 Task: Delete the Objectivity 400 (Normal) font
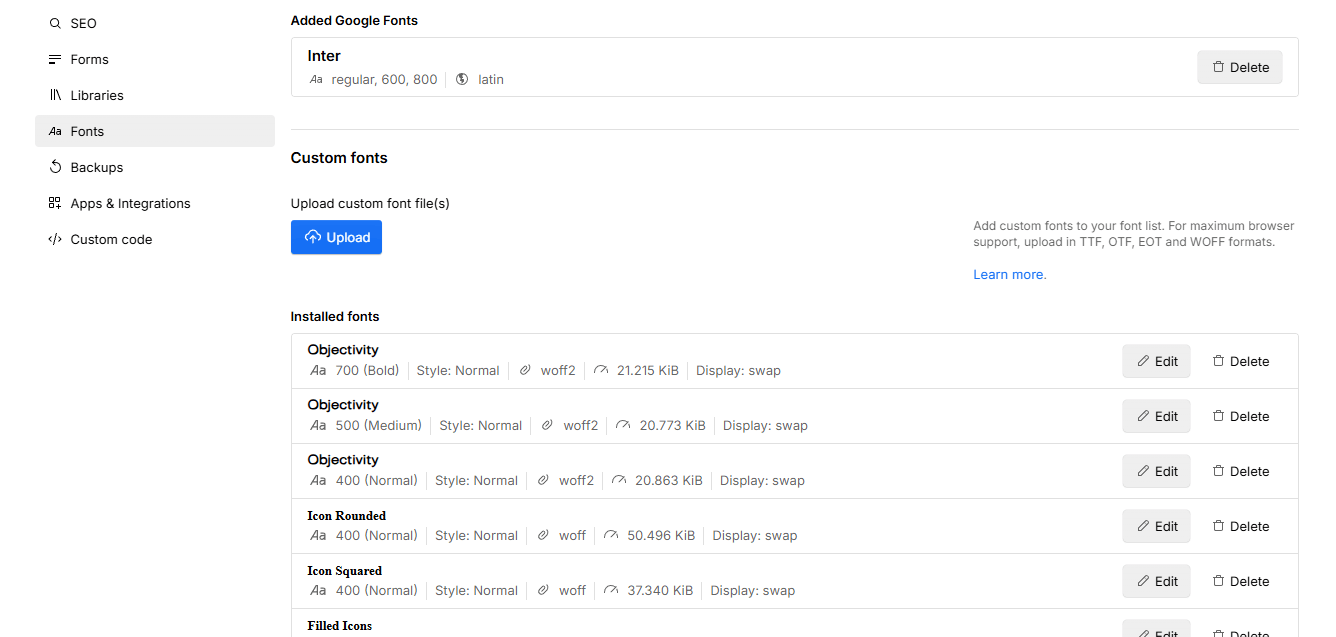(1240, 471)
